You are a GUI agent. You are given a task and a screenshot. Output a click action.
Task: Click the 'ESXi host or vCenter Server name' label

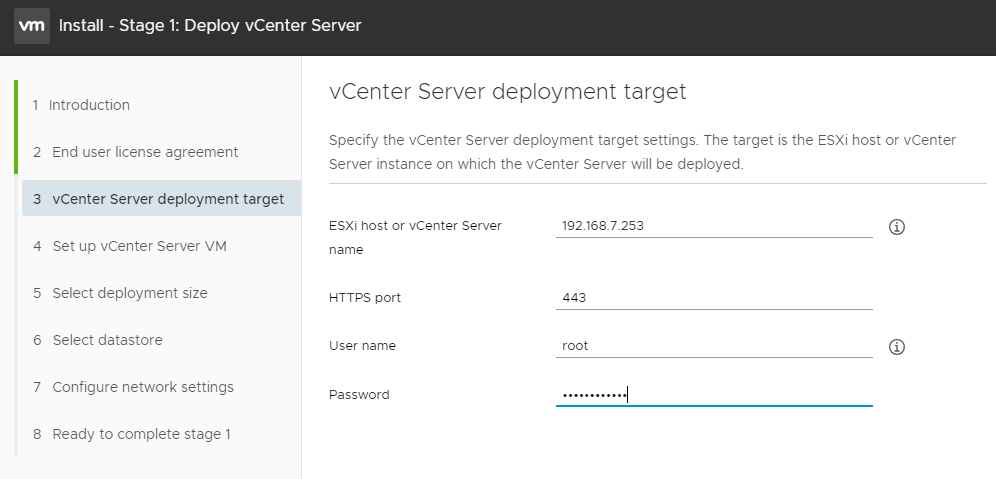point(415,238)
